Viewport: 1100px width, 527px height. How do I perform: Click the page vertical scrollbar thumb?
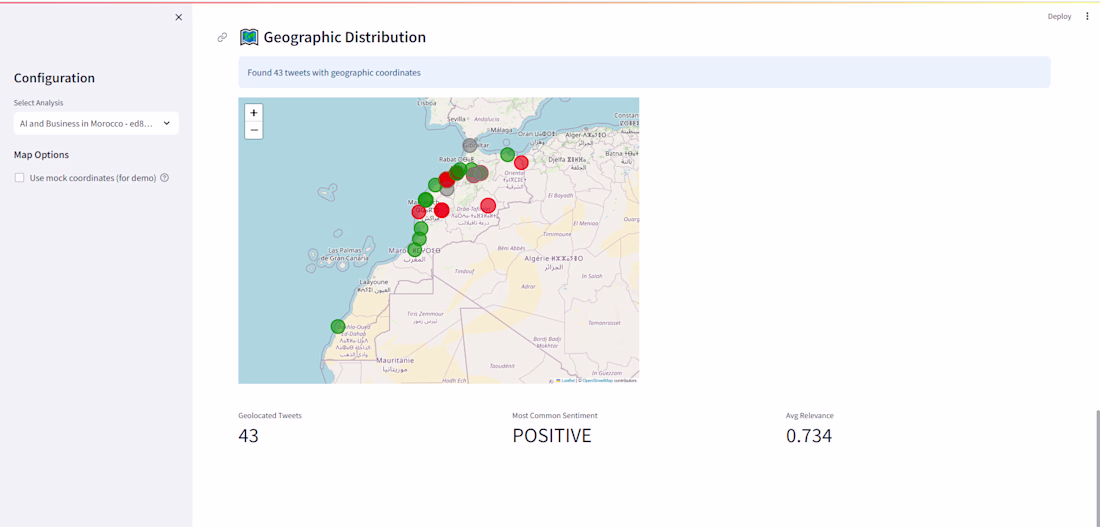click(1096, 467)
